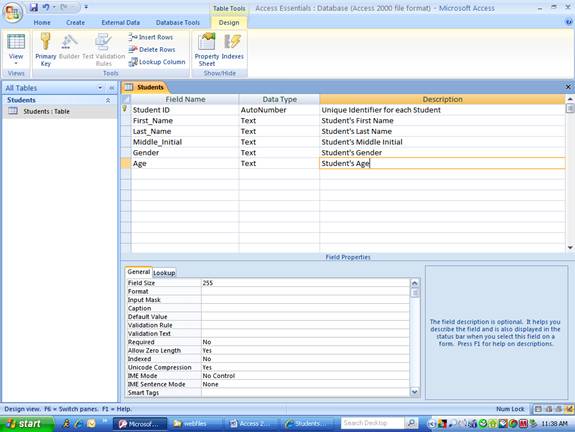Click field properties scrollbar down arrow
The width and height of the screenshot is (575, 432).
coord(415,392)
